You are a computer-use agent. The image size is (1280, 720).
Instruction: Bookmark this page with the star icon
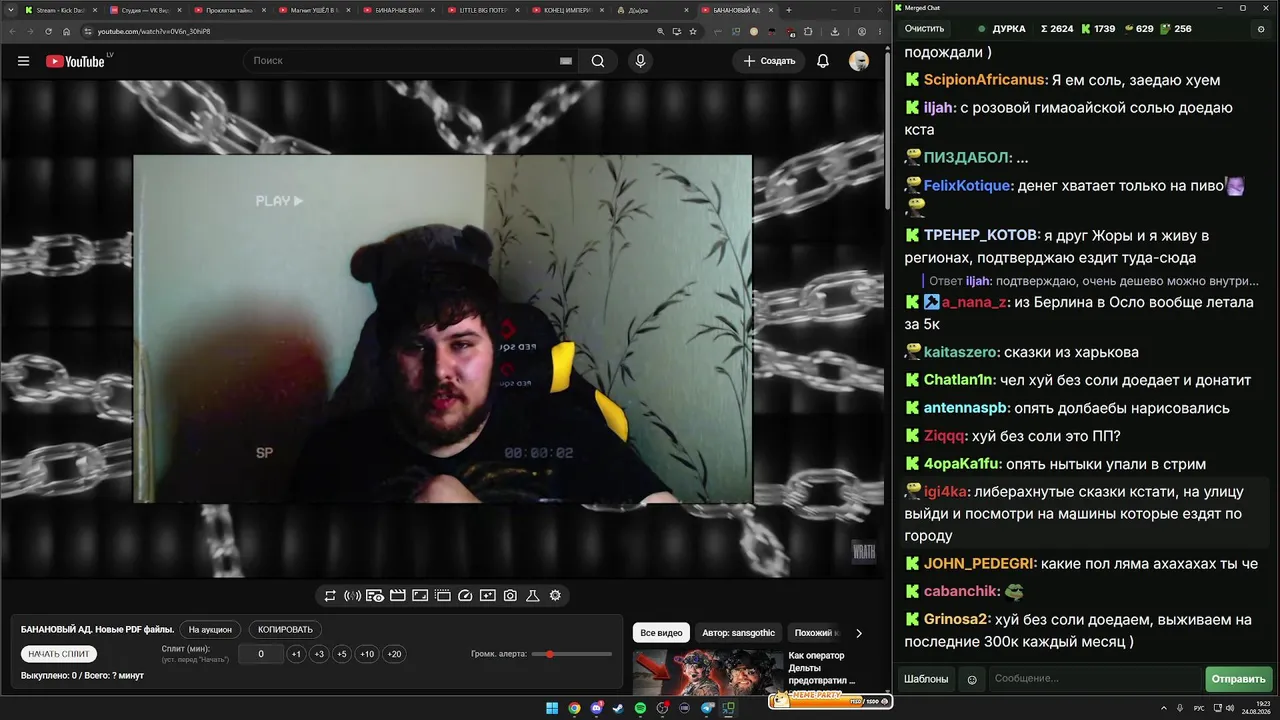[x=693, y=31]
